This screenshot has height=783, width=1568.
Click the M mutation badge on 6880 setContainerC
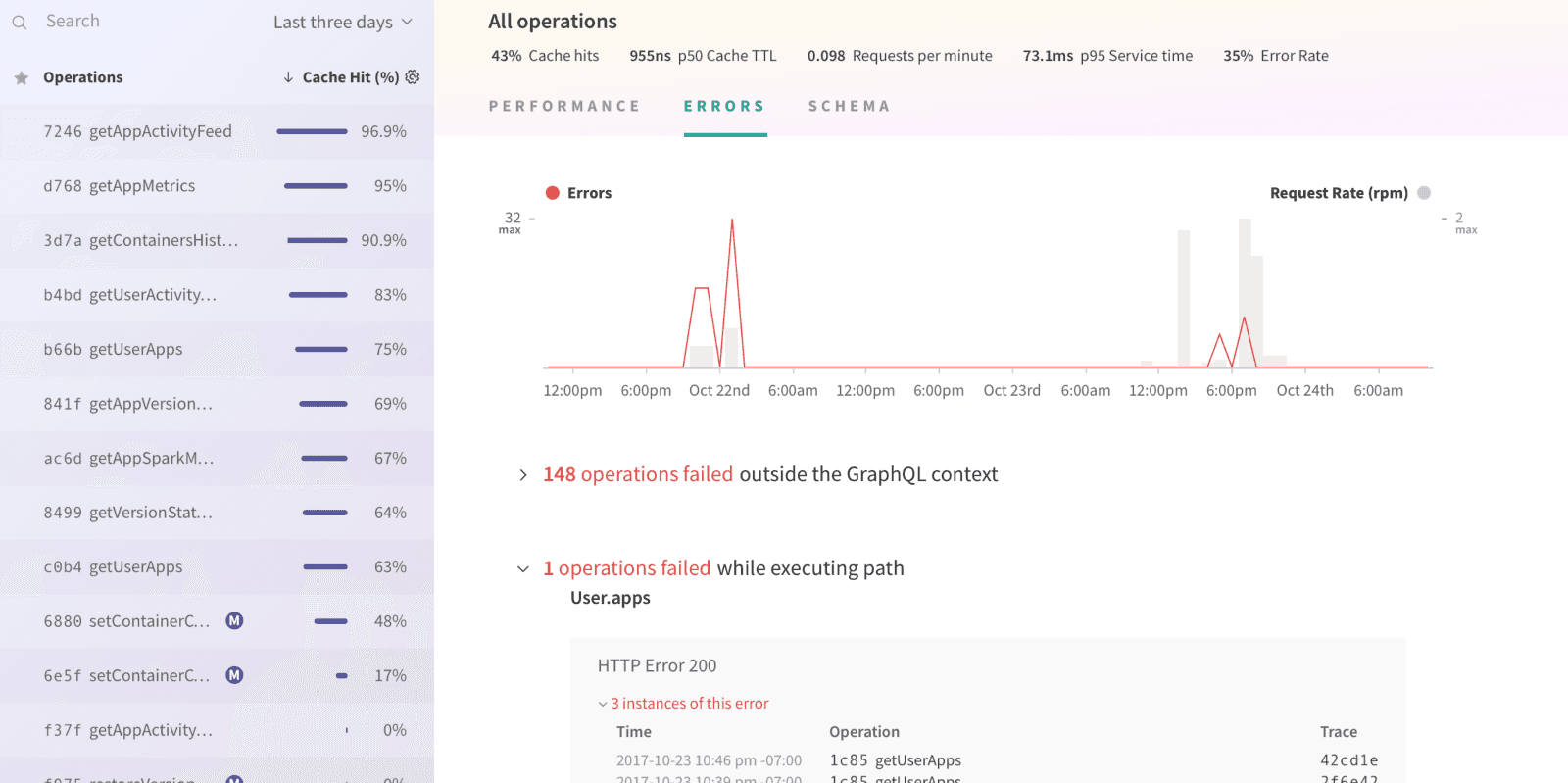click(x=234, y=620)
